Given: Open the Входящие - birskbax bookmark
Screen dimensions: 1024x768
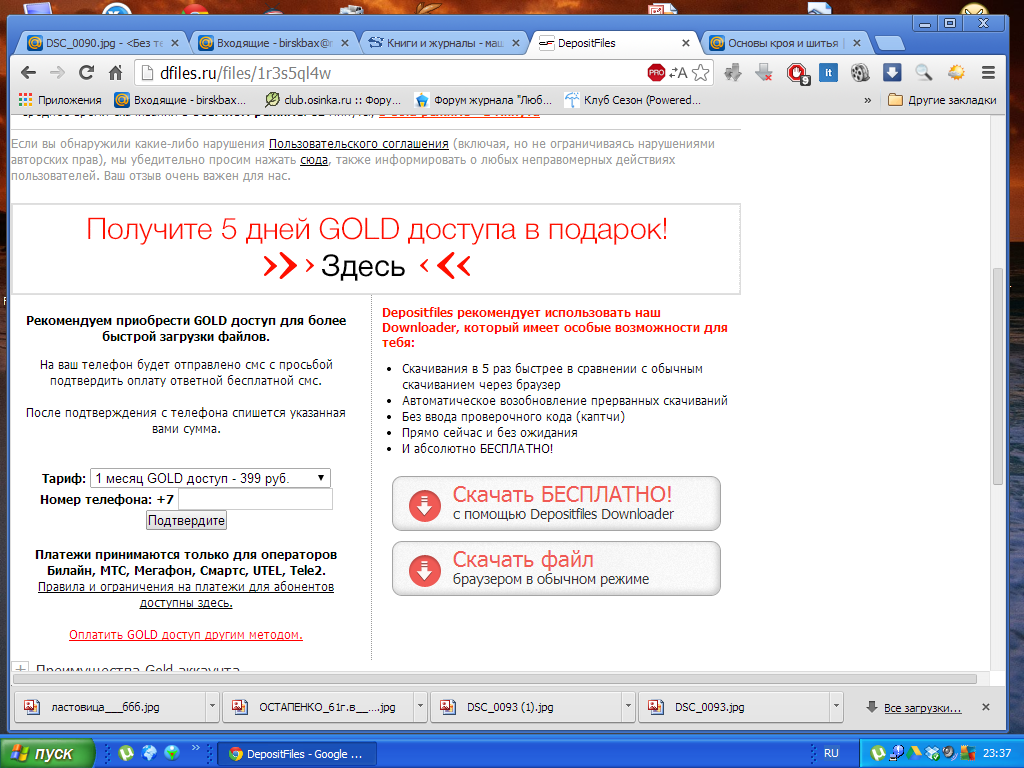Looking at the screenshot, I should pos(180,100).
